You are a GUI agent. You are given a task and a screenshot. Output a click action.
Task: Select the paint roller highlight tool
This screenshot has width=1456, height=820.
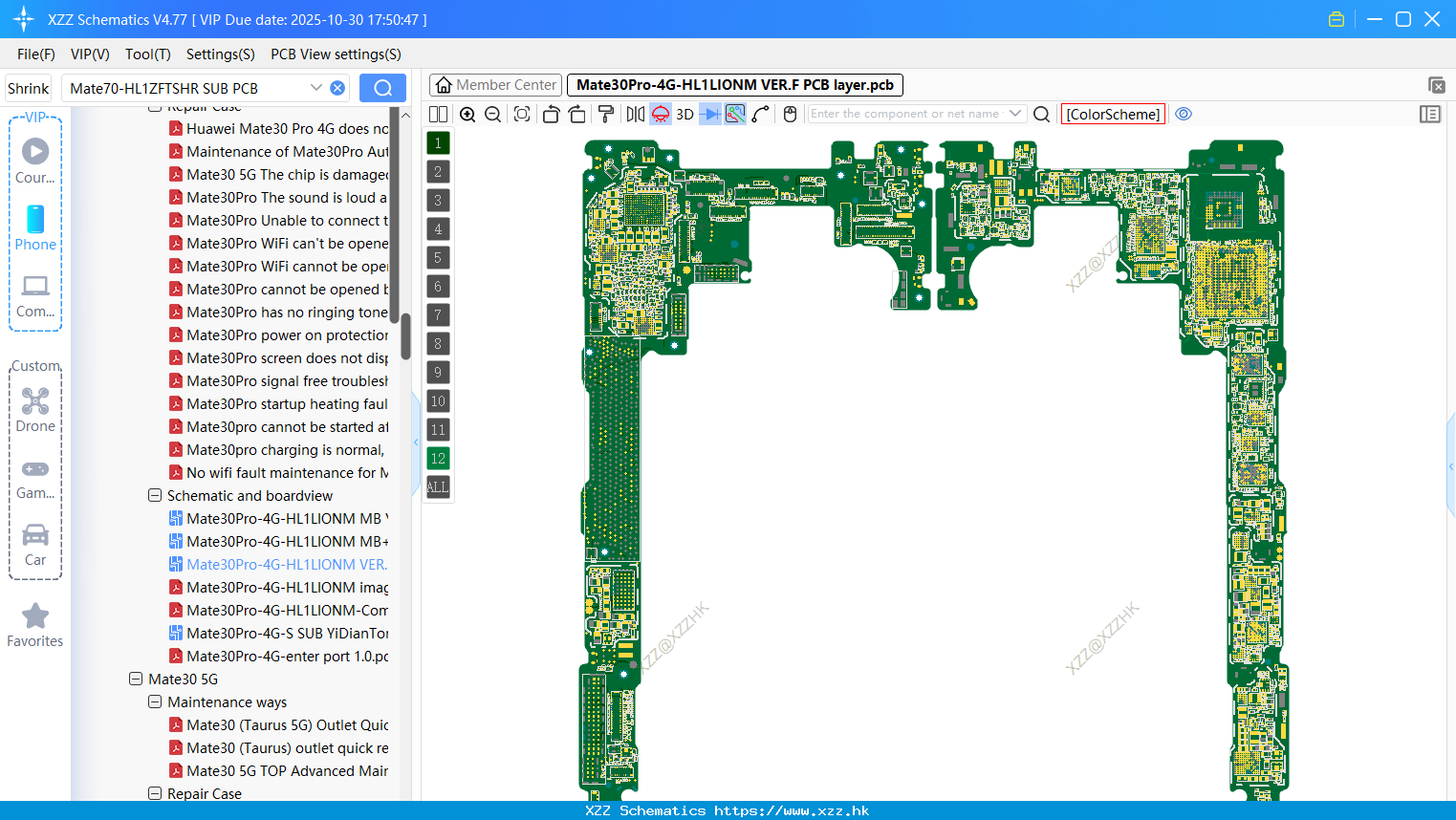pos(605,114)
